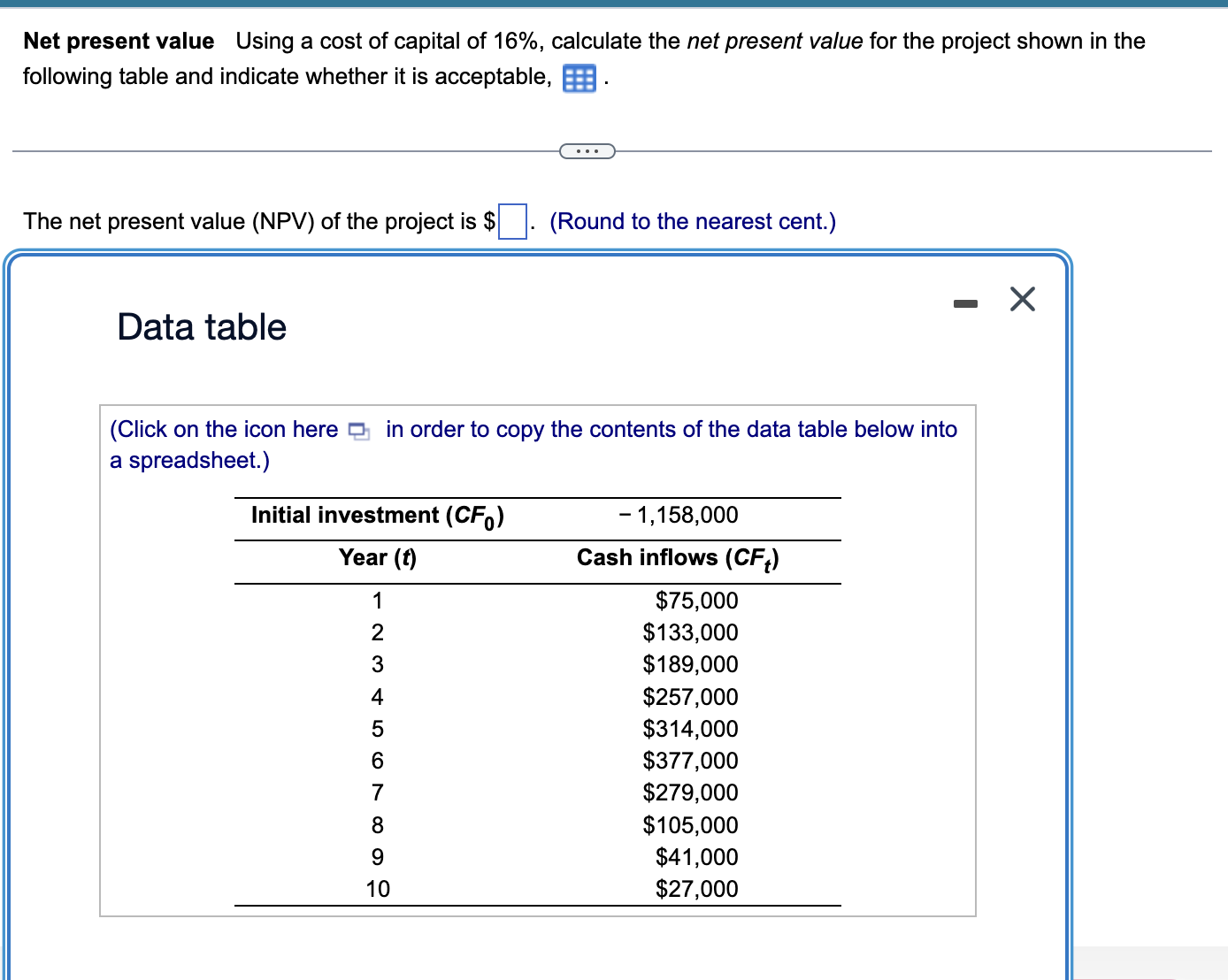Click the Round to nearest cent hint
The width and height of the screenshot is (1228, 980).
point(693,221)
